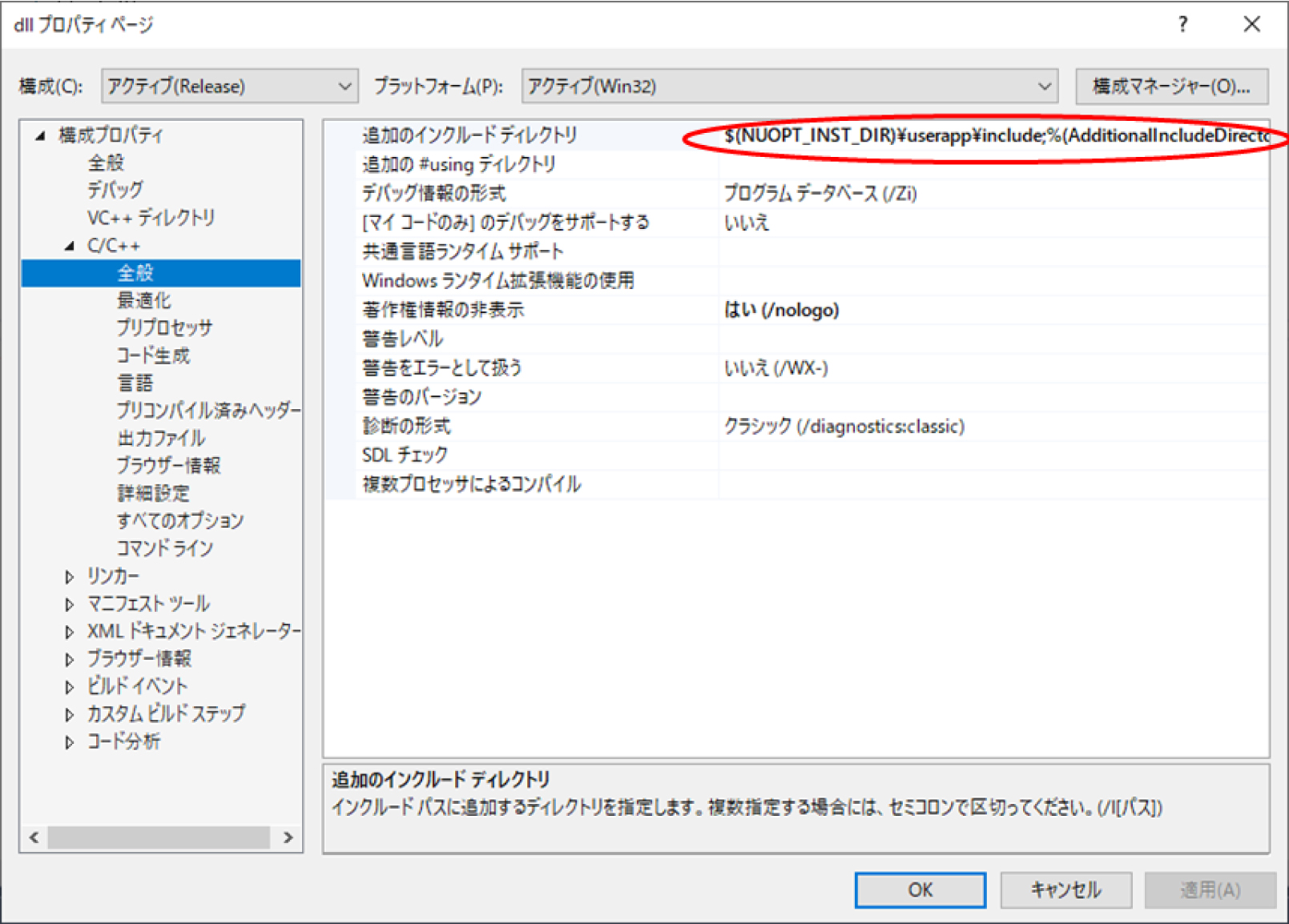This screenshot has height=924, width=1289.
Task: Select 最適化 under C/C++
Action: (144, 301)
